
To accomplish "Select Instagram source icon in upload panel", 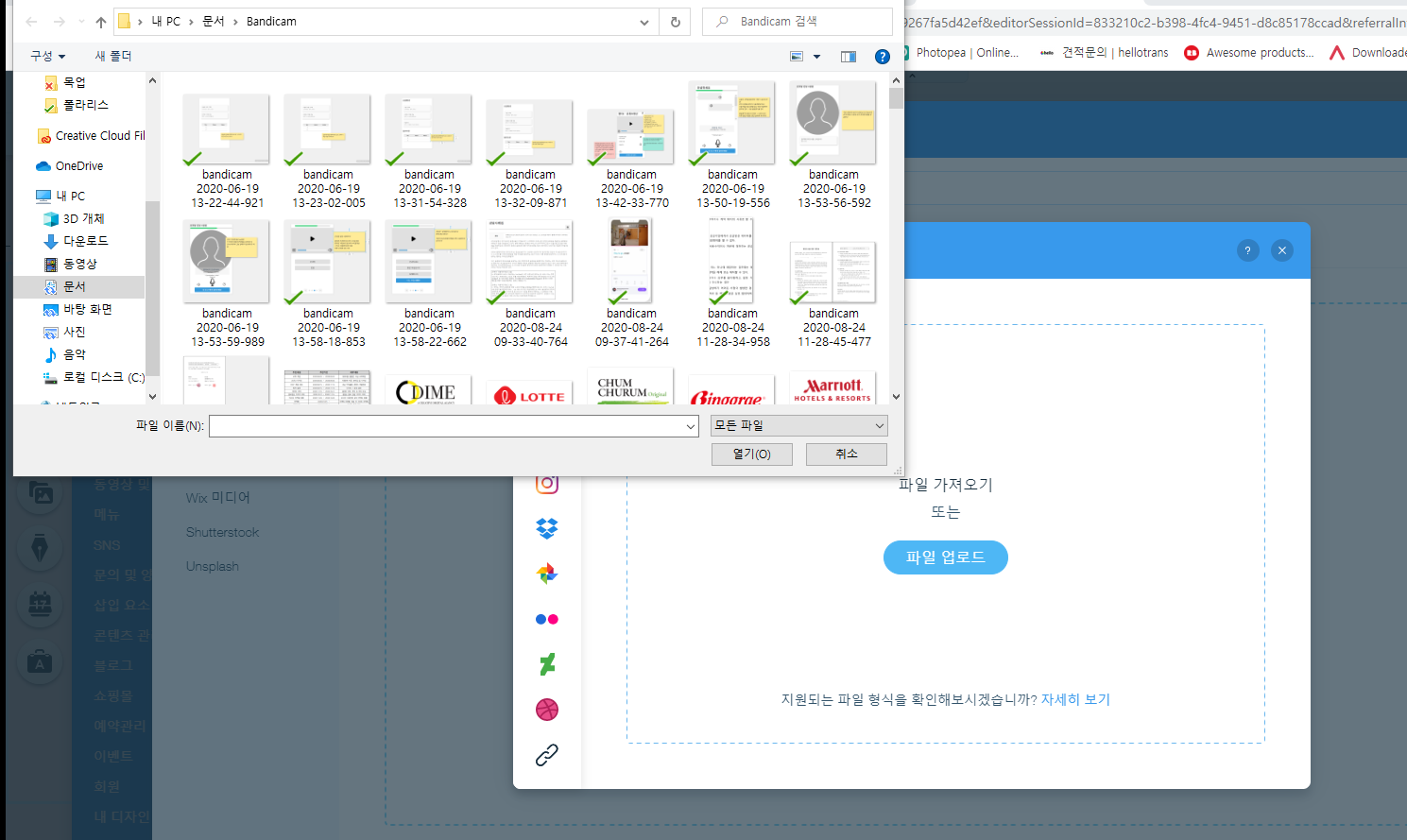I will click(x=547, y=483).
